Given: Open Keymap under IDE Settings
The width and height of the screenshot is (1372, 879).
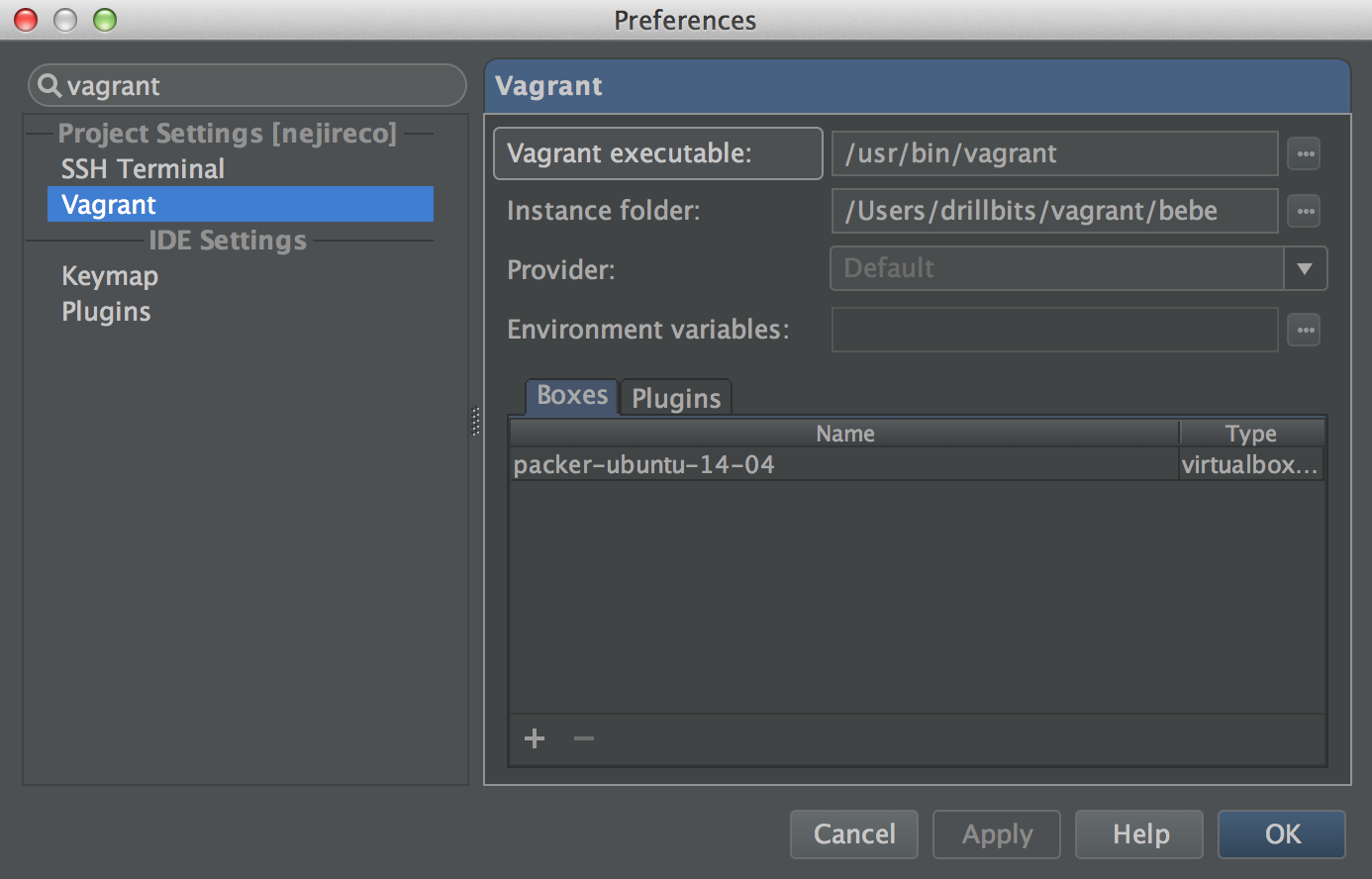Looking at the screenshot, I should point(109,276).
